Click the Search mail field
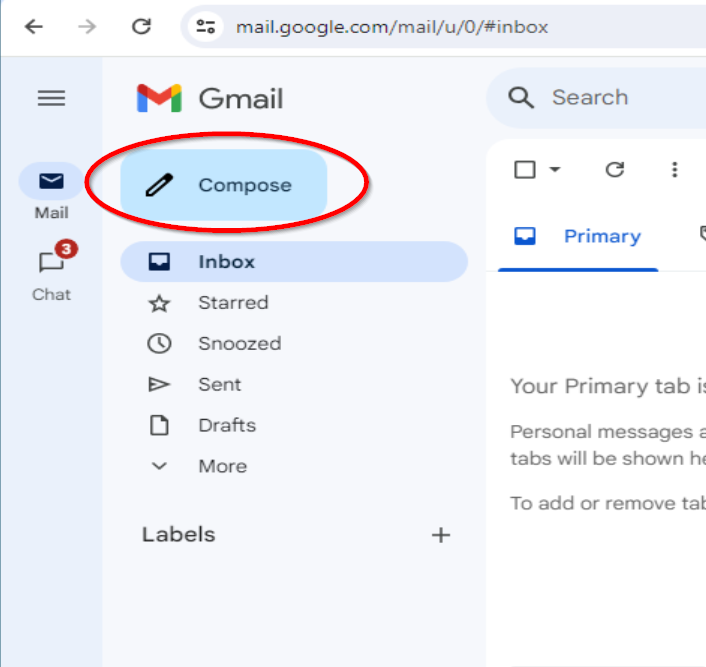Image resolution: width=706 pixels, height=667 pixels. tap(620, 98)
